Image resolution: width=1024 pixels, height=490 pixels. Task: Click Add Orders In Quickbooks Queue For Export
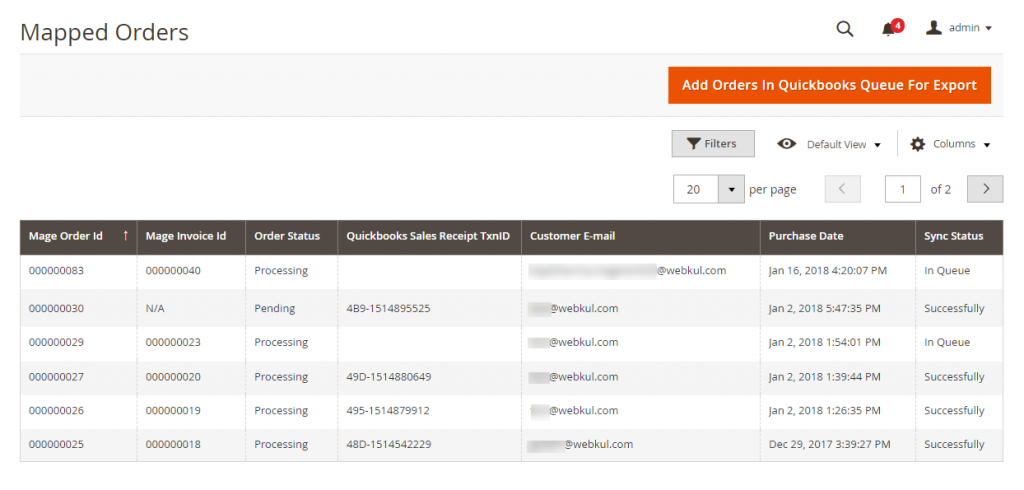829,85
